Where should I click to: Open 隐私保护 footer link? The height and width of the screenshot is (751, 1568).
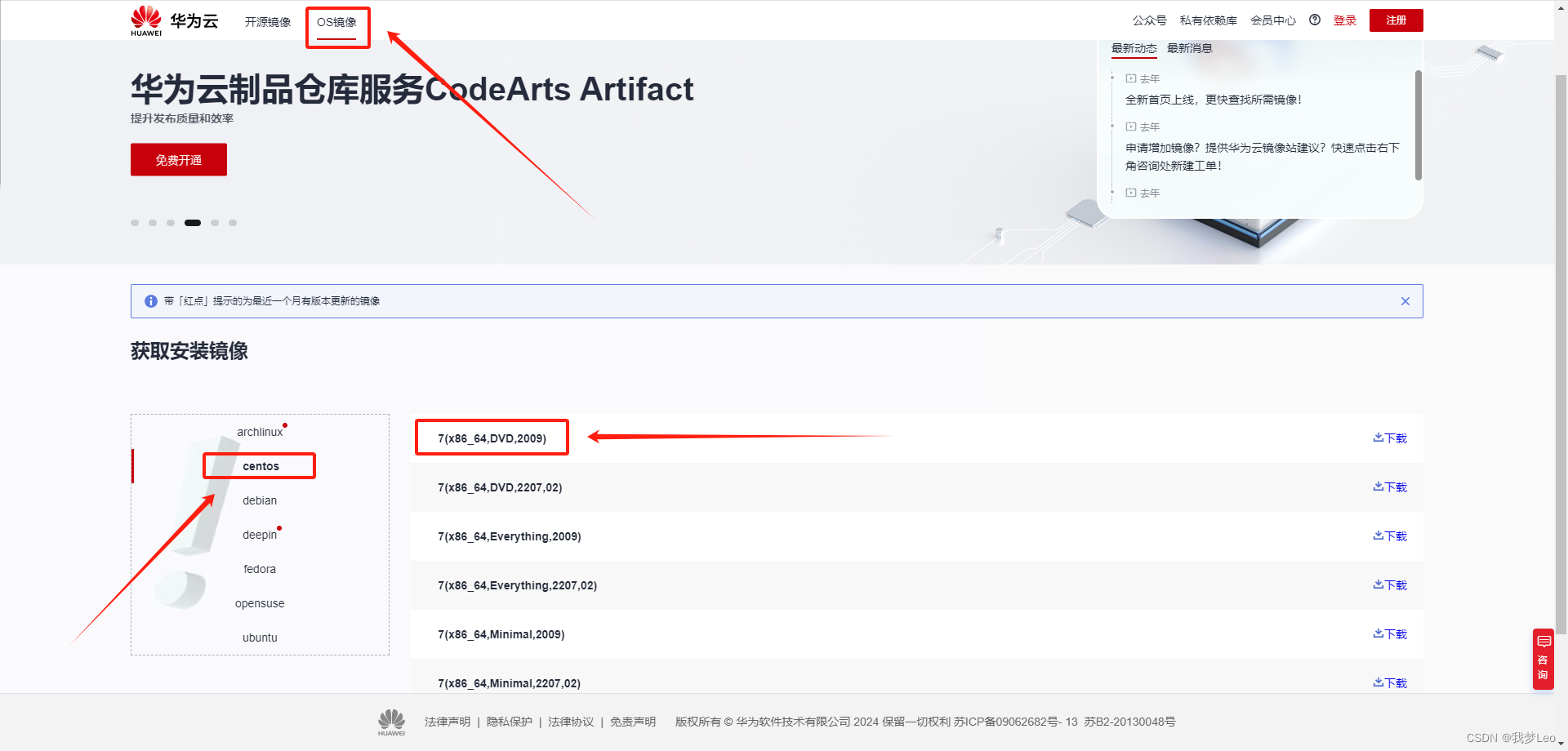509,722
